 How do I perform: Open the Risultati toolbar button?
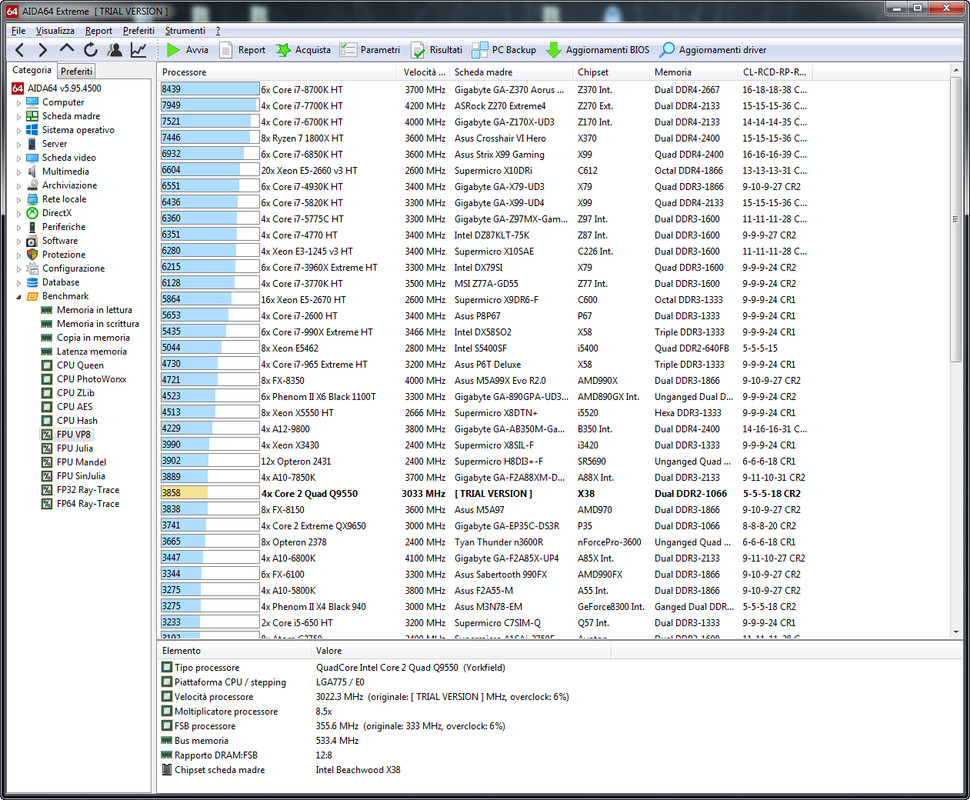pyautogui.click(x=437, y=50)
